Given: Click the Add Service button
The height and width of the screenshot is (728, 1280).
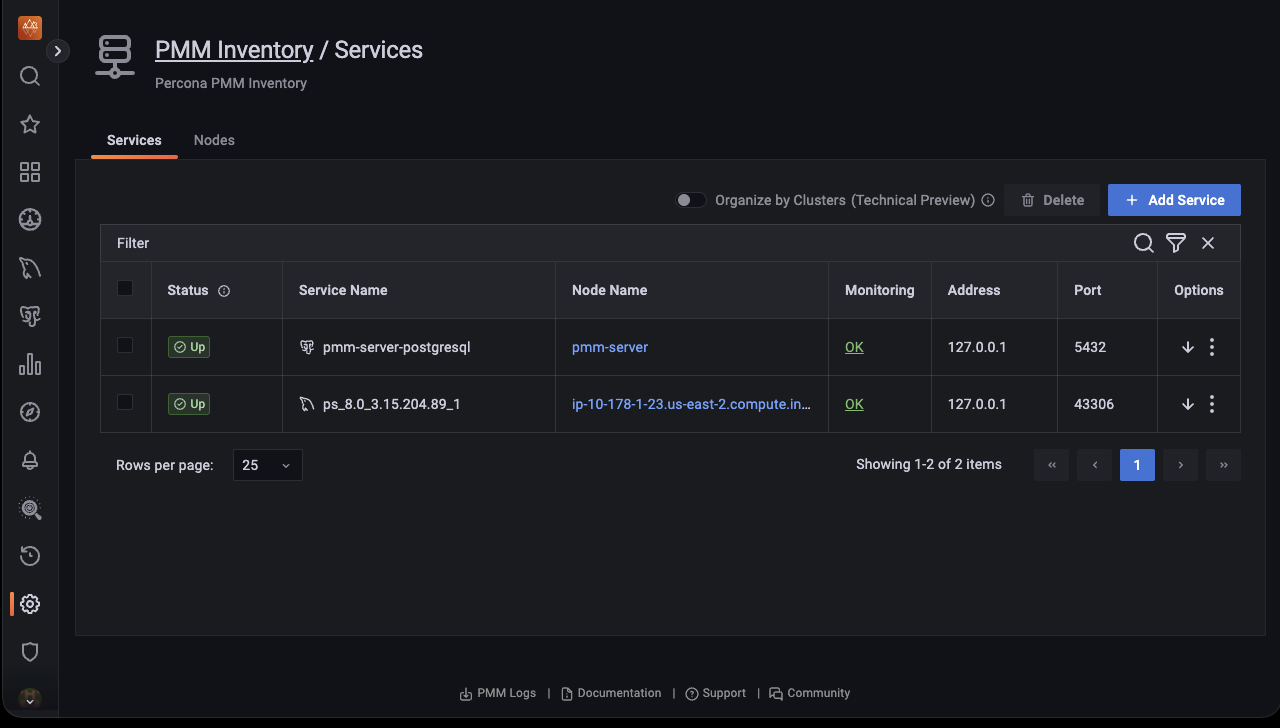Looking at the screenshot, I should point(1174,200).
